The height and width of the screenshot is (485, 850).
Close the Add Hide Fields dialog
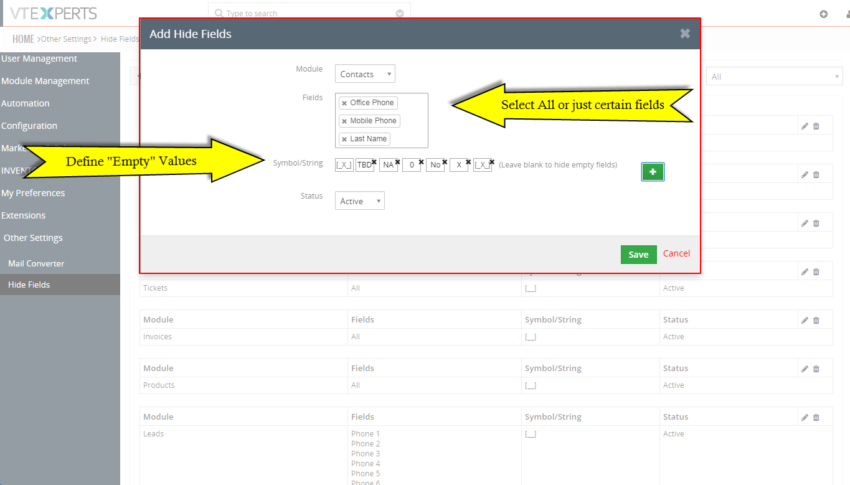click(x=685, y=34)
